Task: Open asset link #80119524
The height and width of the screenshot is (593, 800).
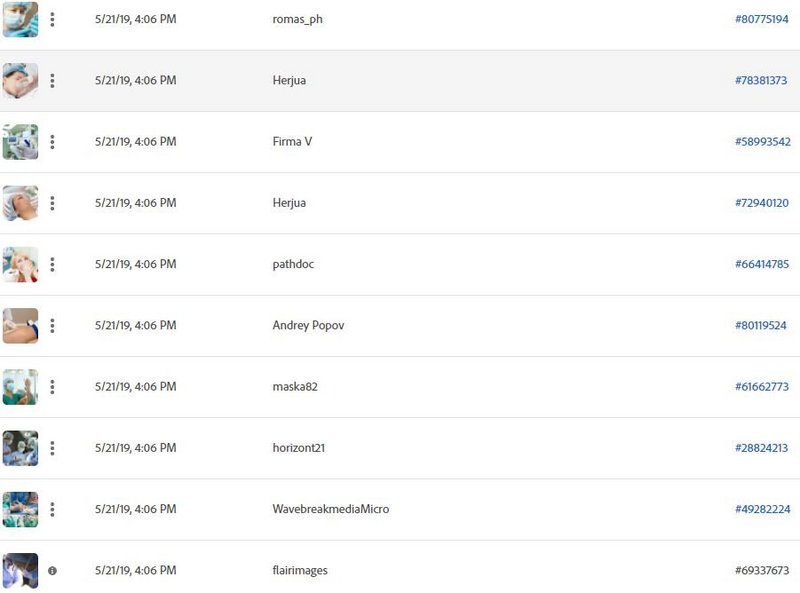Action: pos(761,326)
